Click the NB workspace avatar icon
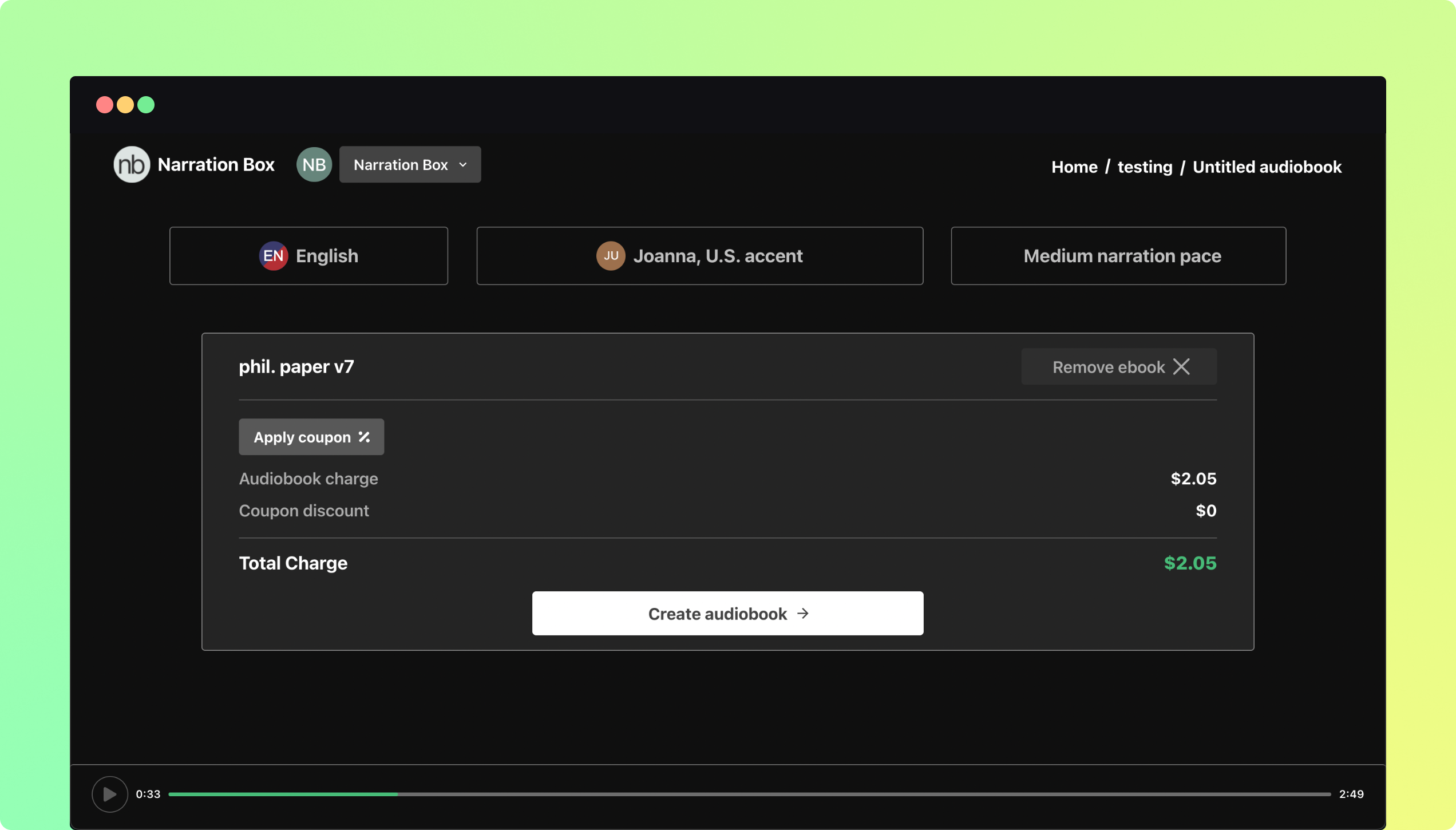The width and height of the screenshot is (1456, 830). coord(314,164)
